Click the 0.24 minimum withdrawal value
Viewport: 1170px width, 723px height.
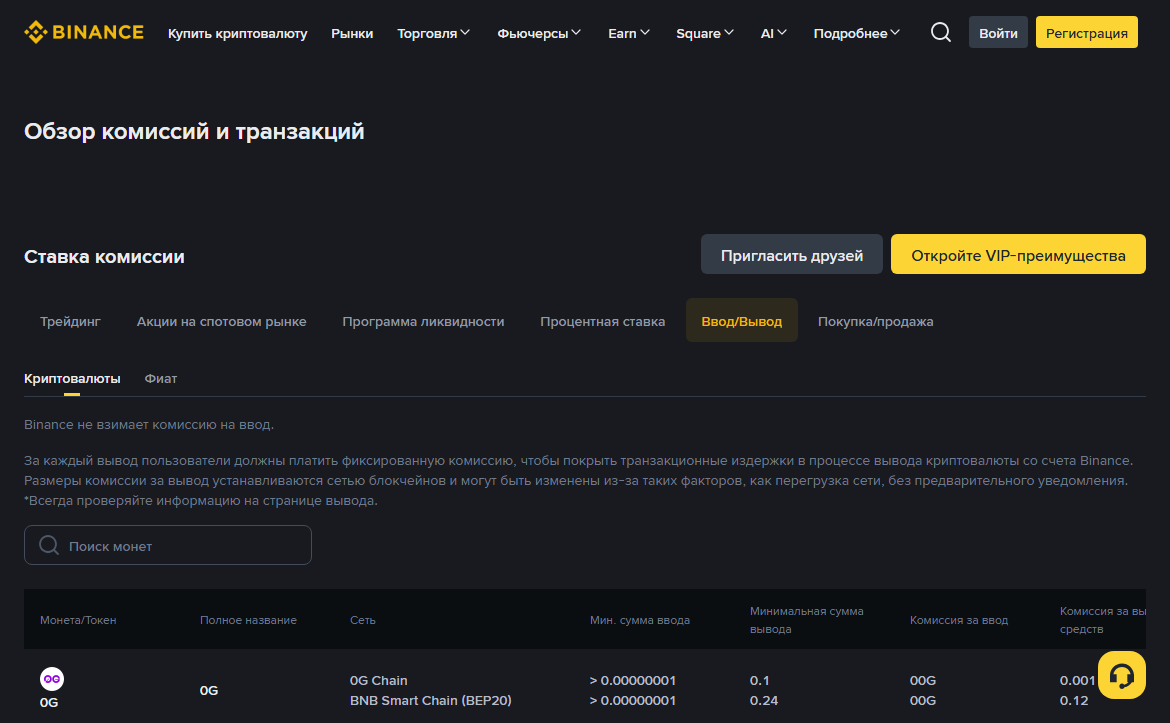click(764, 701)
